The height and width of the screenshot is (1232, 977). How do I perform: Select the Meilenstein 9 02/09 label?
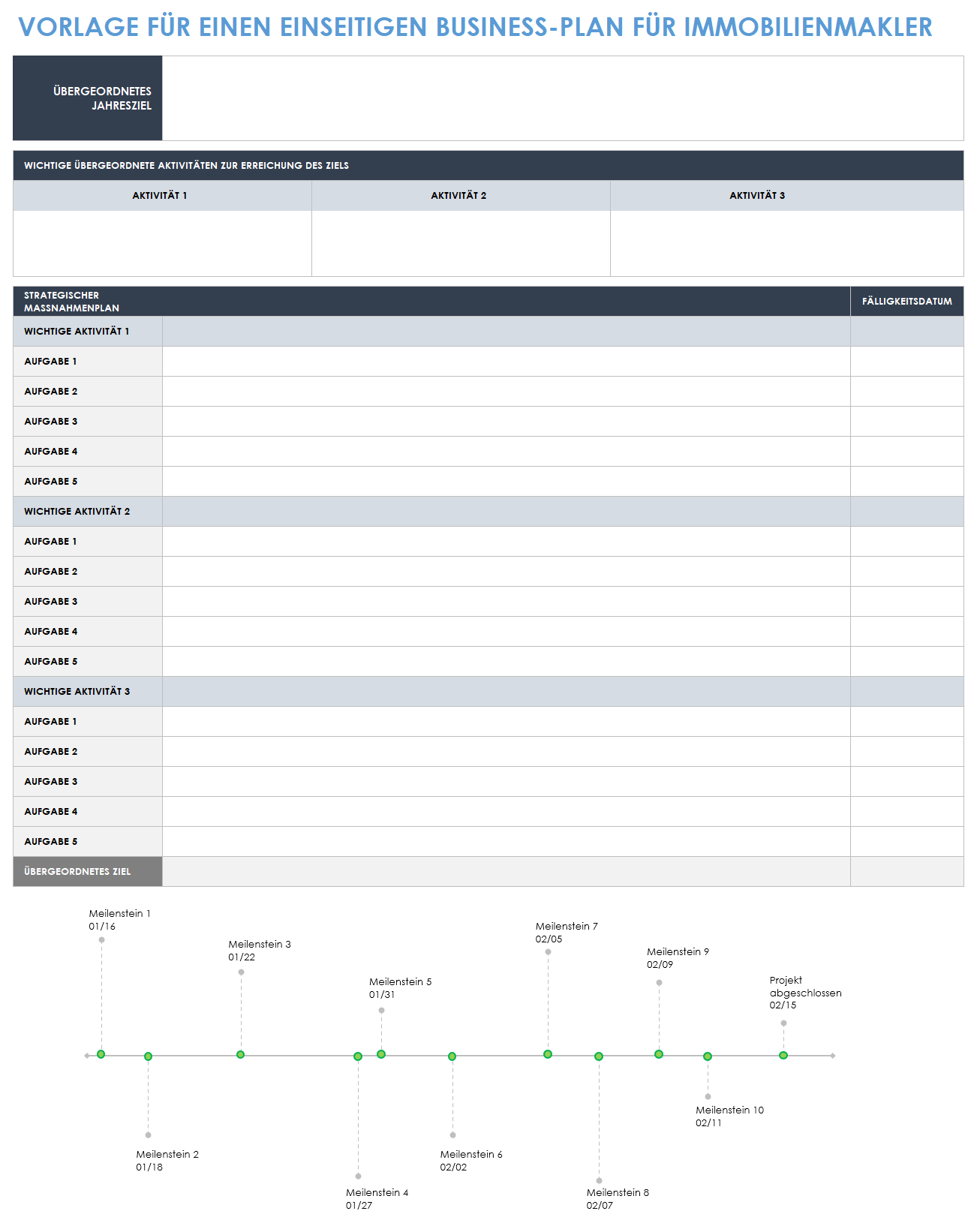point(678,958)
